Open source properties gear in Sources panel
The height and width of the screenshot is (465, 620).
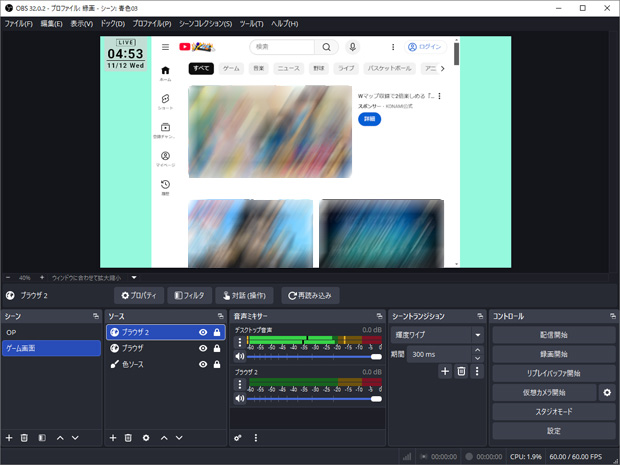pyautogui.click(x=146, y=438)
